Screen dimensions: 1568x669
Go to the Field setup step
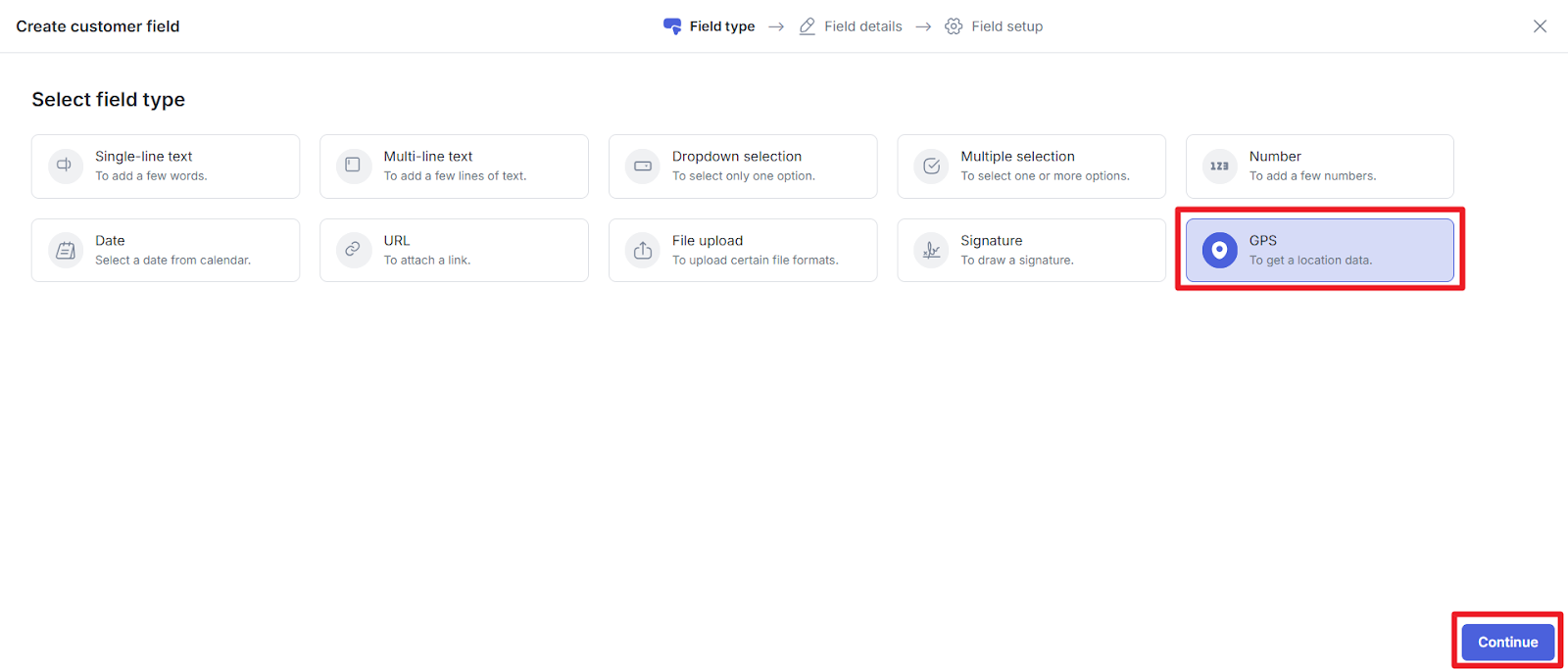click(x=1006, y=26)
